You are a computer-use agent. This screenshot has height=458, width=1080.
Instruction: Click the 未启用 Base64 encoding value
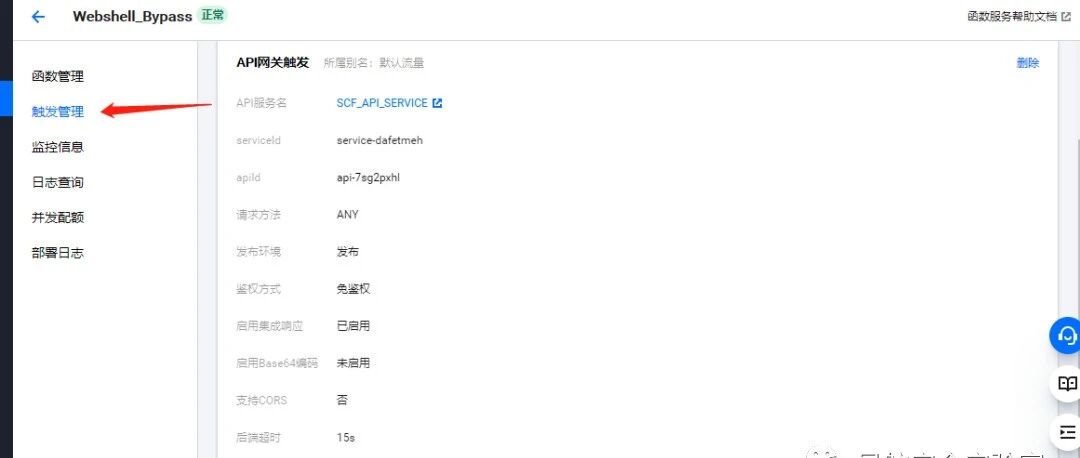353,363
